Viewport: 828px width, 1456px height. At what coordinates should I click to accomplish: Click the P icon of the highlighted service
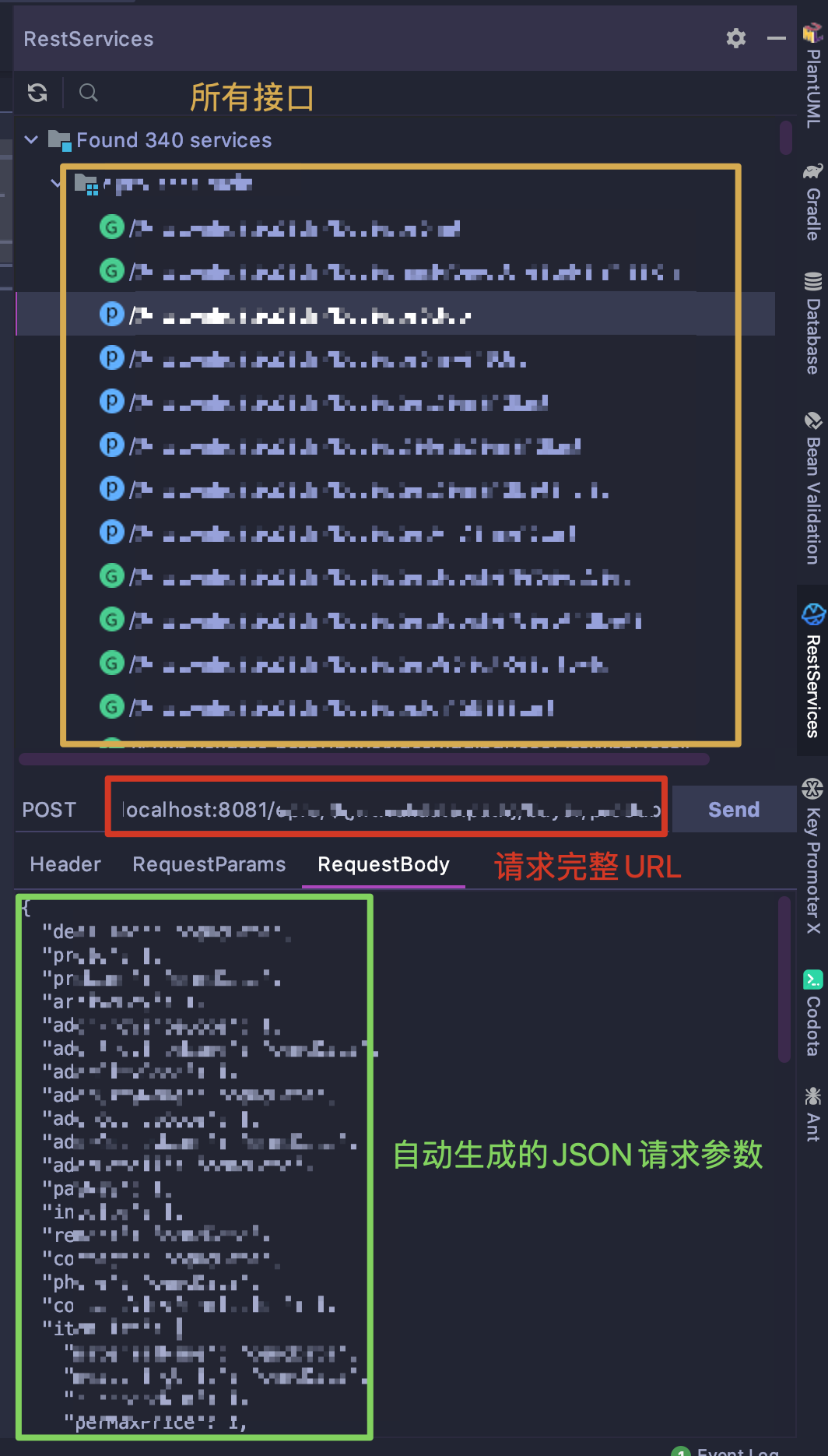(x=111, y=314)
